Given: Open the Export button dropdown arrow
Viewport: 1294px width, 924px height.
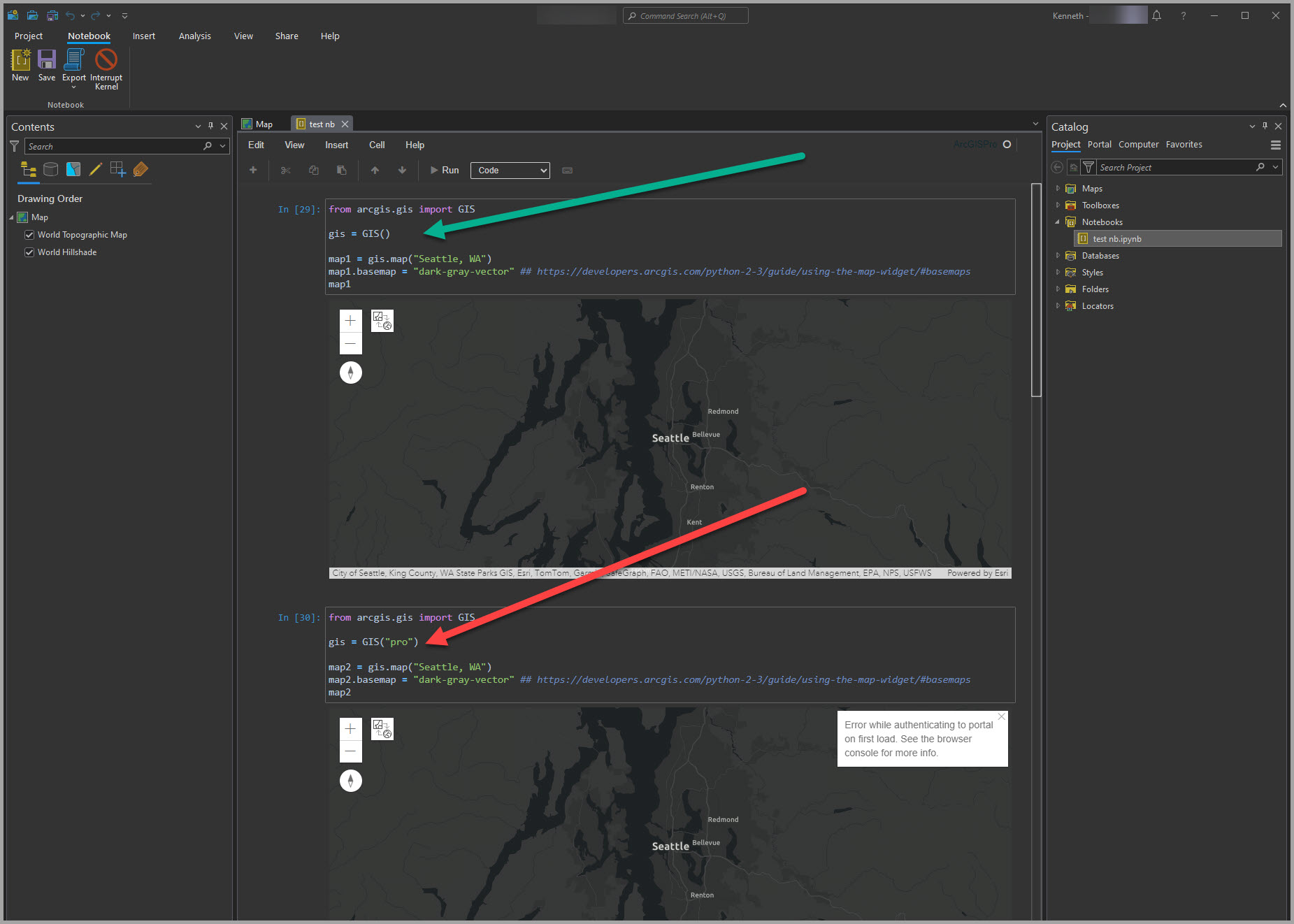Looking at the screenshot, I should click(74, 87).
